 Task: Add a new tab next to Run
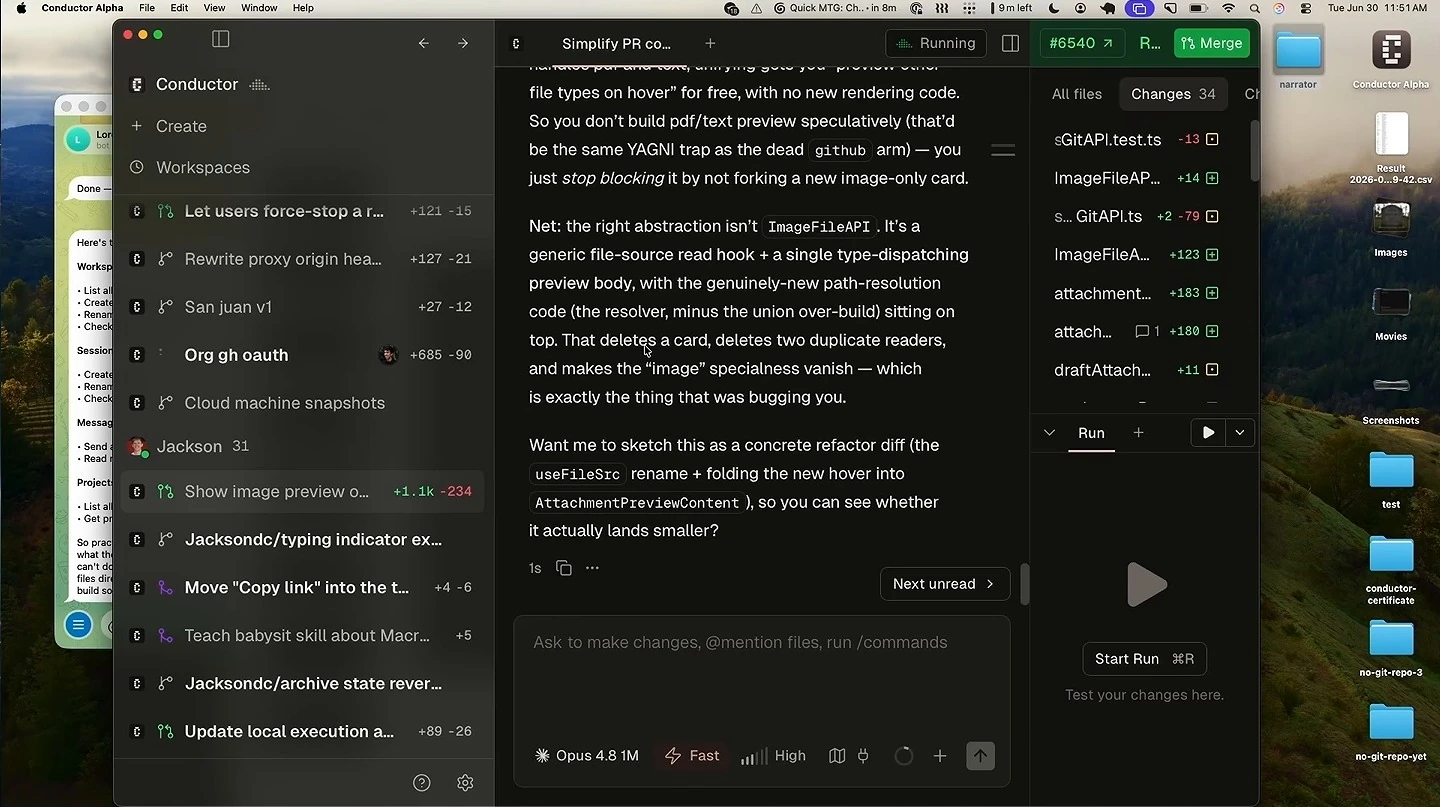point(1138,433)
